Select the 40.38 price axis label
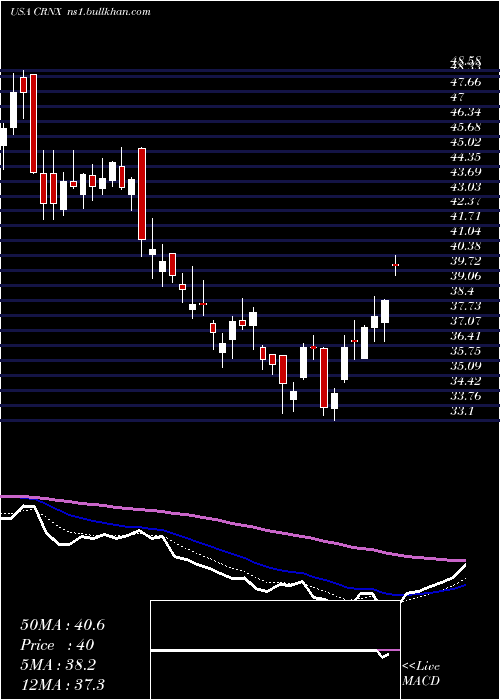 tap(465, 246)
